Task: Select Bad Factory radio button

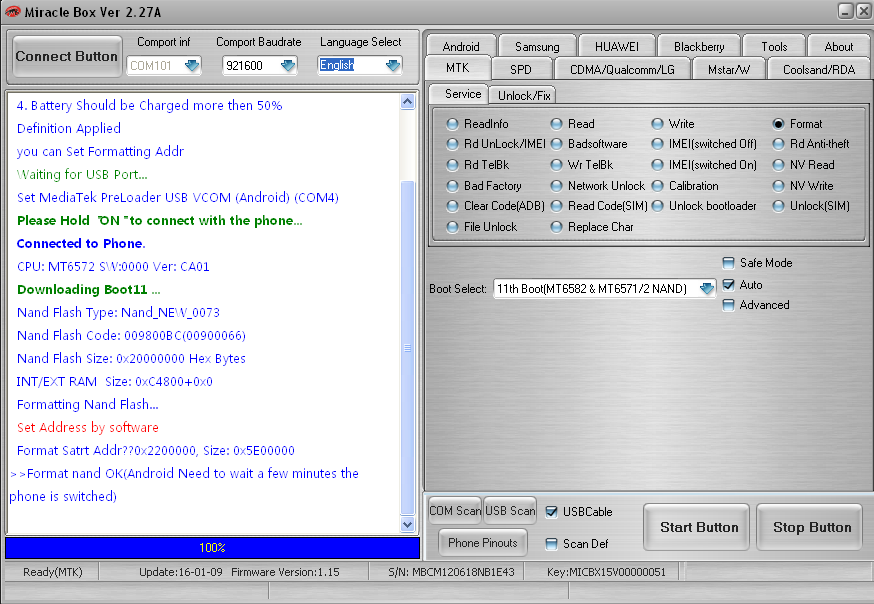Action: click(x=484, y=186)
